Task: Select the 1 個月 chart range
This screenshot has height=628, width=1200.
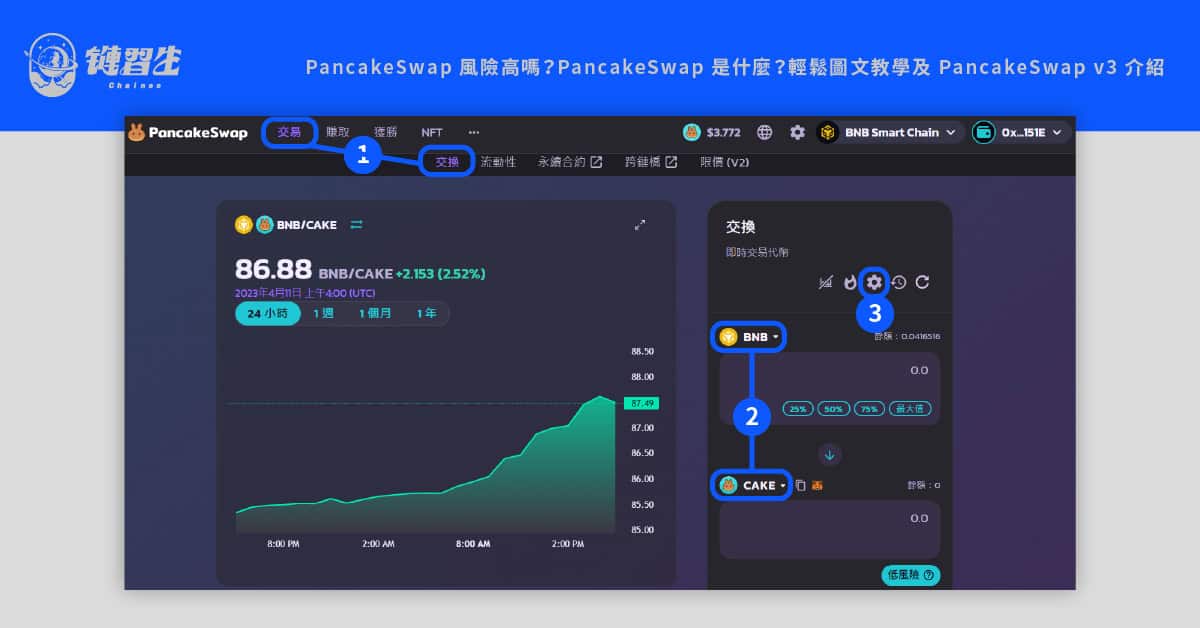Action: pyautogui.click(x=376, y=313)
